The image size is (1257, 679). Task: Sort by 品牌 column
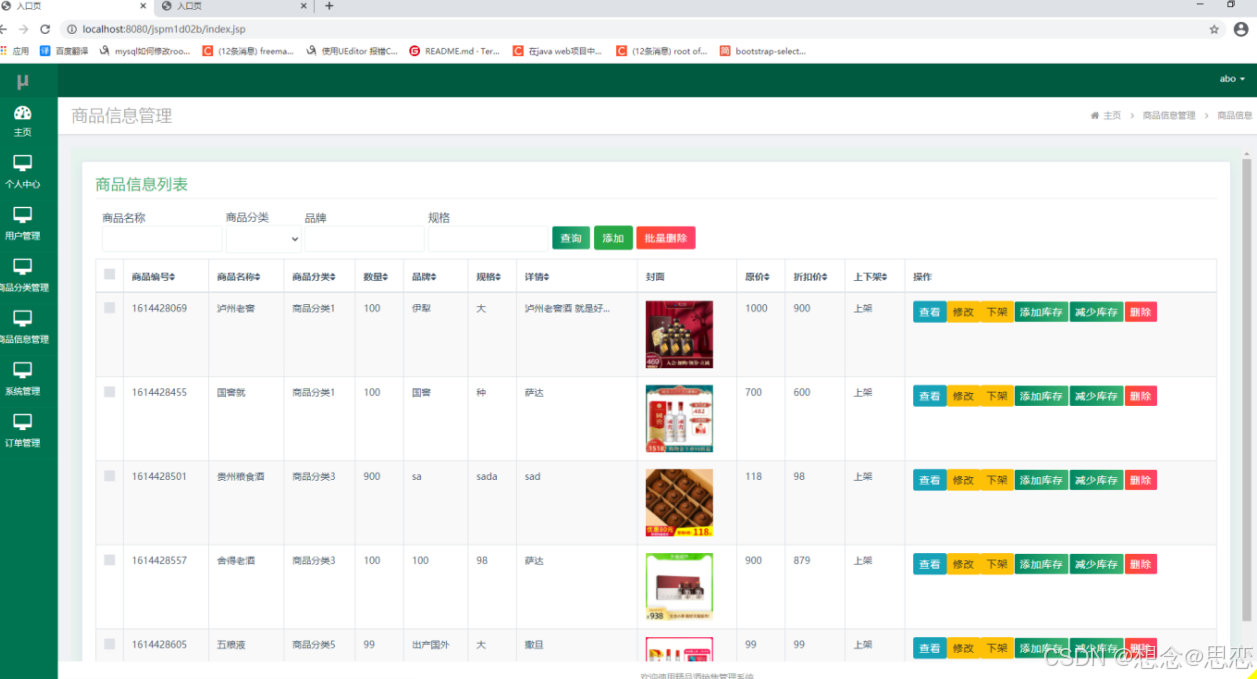(x=424, y=277)
